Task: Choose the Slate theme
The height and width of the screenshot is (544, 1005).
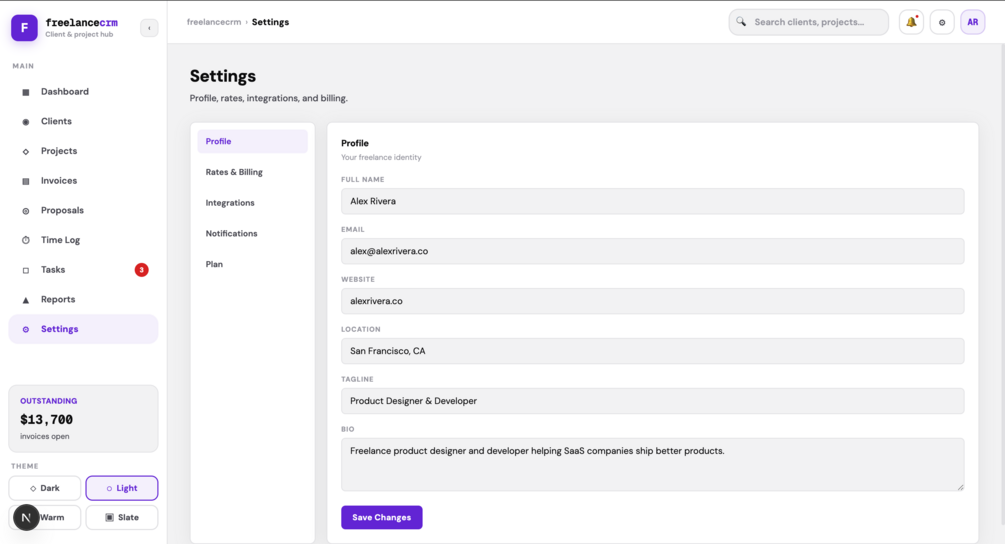Action: pos(122,517)
